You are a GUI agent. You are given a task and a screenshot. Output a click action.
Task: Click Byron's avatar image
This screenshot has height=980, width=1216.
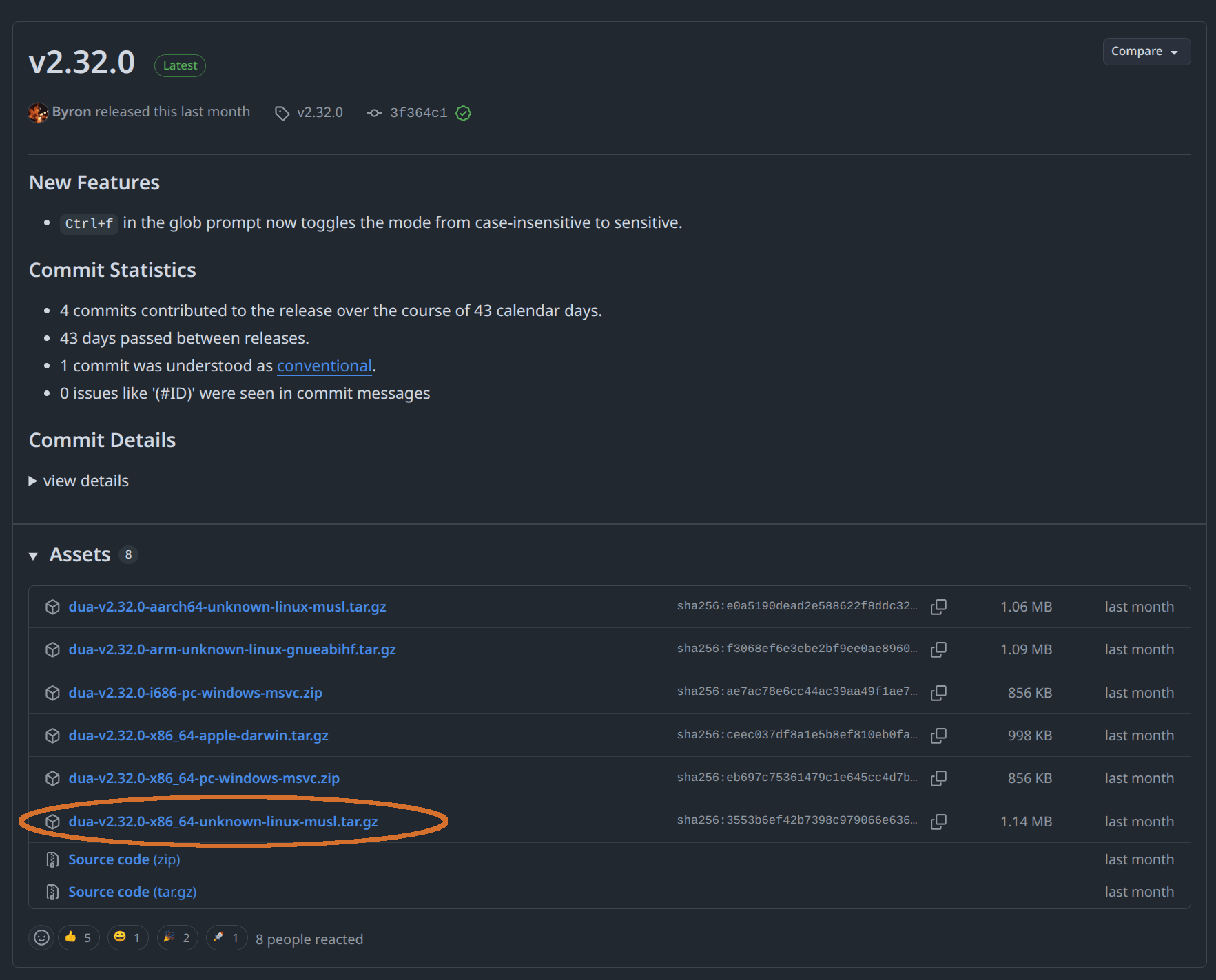(x=38, y=112)
